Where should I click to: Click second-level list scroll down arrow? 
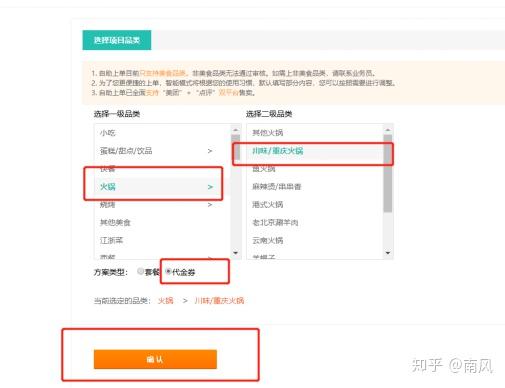pos(388,253)
